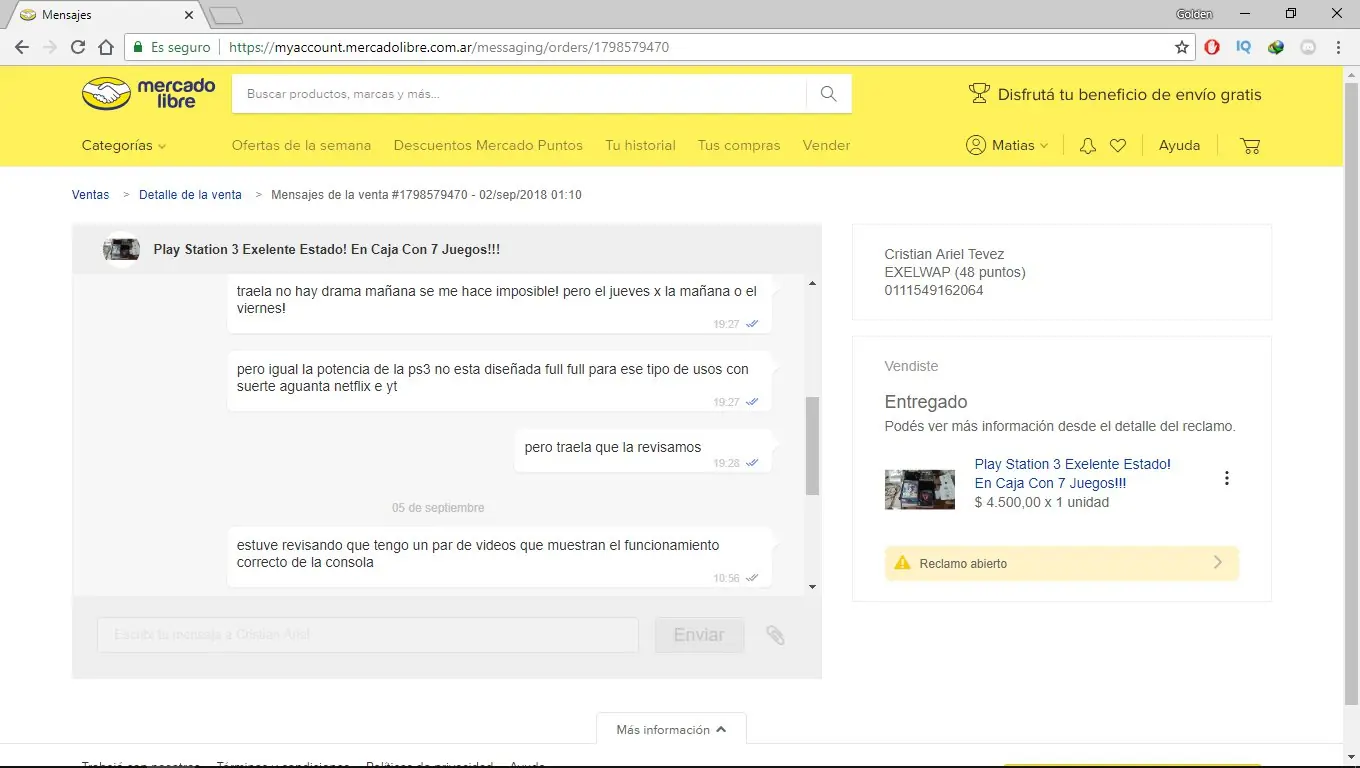Go back with the browser back arrow
The image size is (1360, 768).
point(22,47)
